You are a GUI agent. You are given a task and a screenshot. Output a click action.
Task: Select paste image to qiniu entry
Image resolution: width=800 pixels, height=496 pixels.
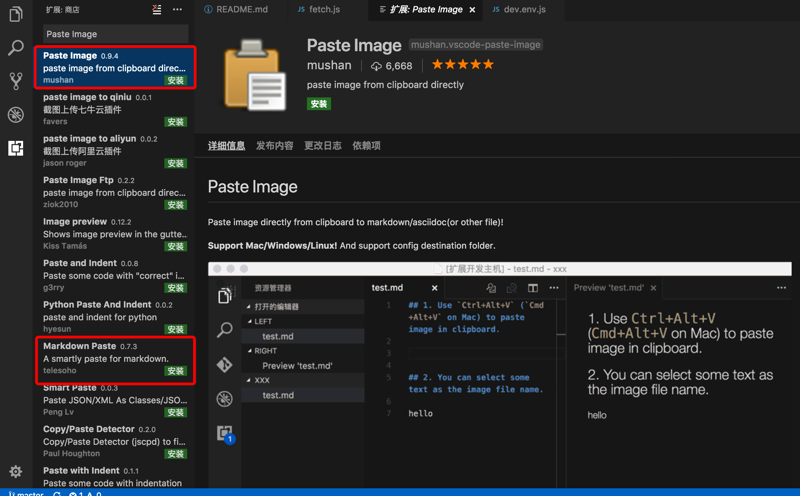115,109
